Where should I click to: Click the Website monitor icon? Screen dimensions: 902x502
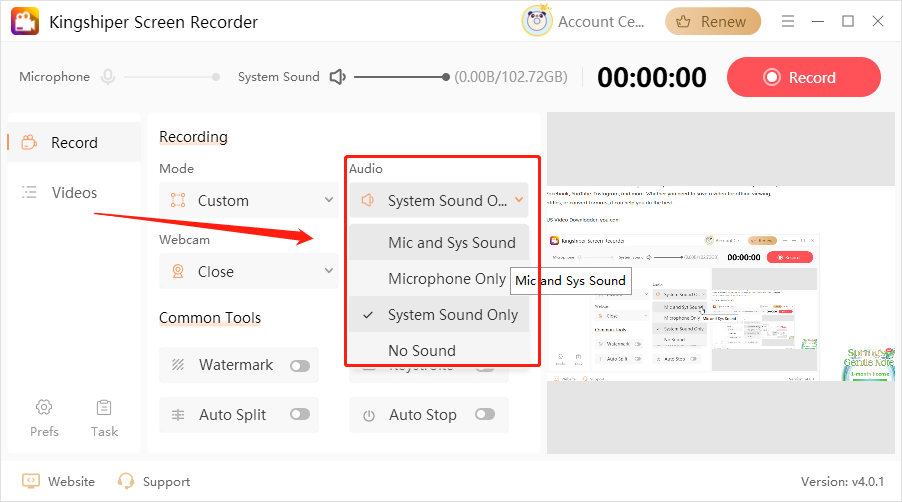(x=31, y=481)
